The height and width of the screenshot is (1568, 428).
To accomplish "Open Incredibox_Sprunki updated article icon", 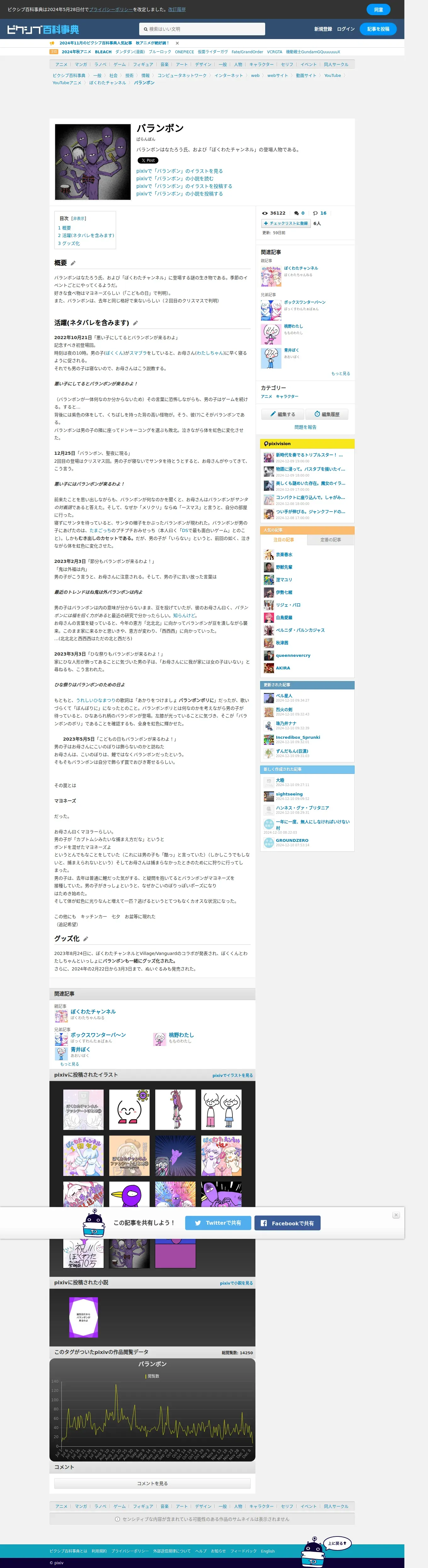I will point(269,740).
